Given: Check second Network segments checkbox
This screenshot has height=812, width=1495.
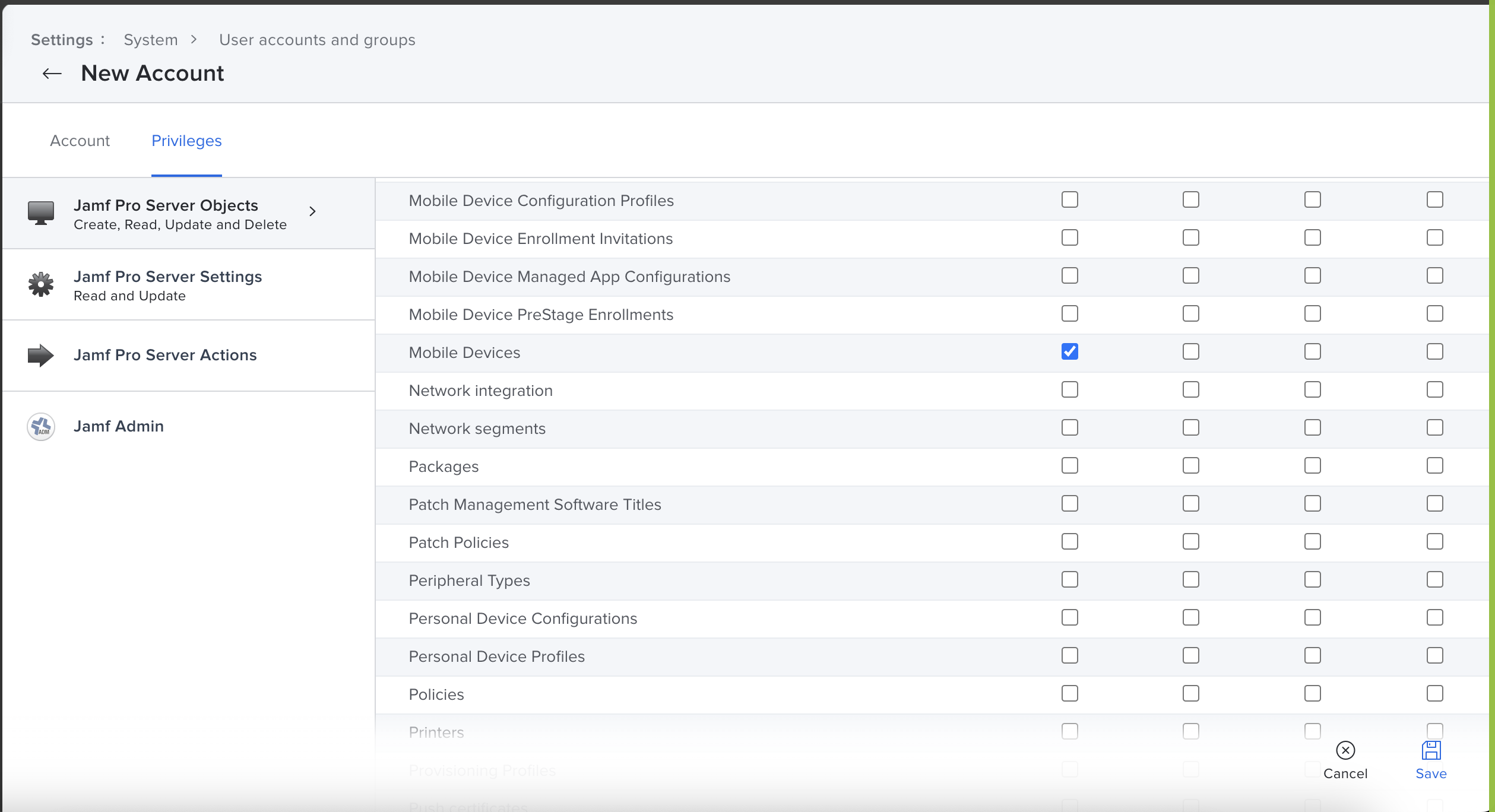Looking at the screenshot, I should click(x=1191, y=428).
